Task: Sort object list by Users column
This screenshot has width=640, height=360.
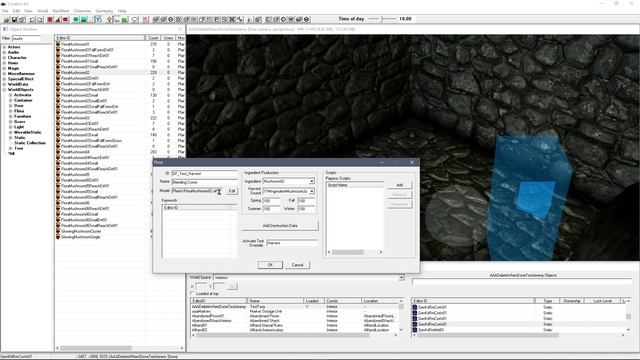Action: (x=168, y=38)
